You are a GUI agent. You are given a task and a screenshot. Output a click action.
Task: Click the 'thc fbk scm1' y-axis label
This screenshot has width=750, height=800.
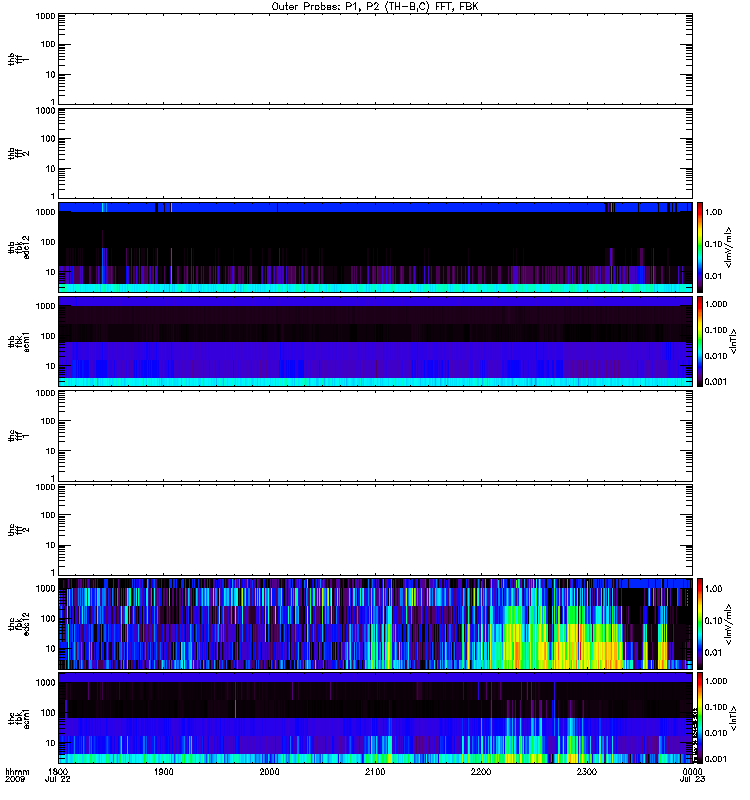pyautogui.click(x=19, y=718)
